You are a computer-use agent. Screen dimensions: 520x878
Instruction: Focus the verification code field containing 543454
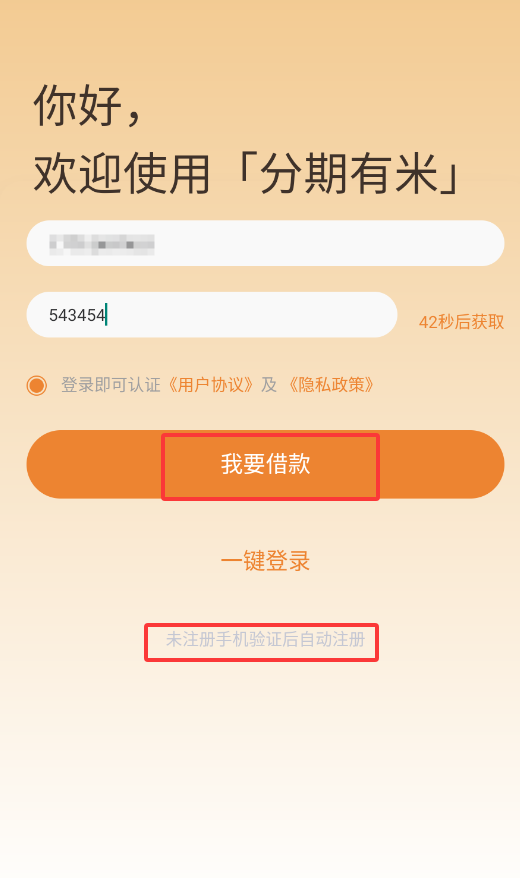coord(212,315)
